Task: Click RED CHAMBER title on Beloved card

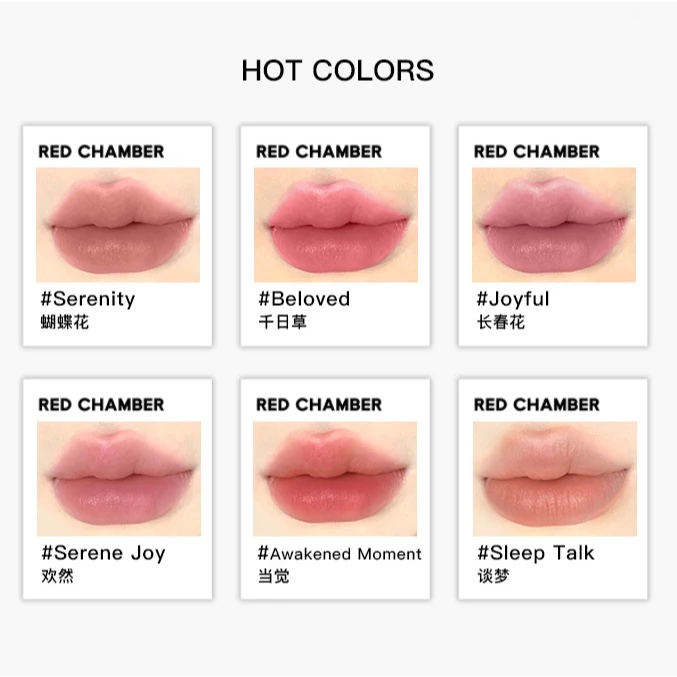Action: pos(319,152)
